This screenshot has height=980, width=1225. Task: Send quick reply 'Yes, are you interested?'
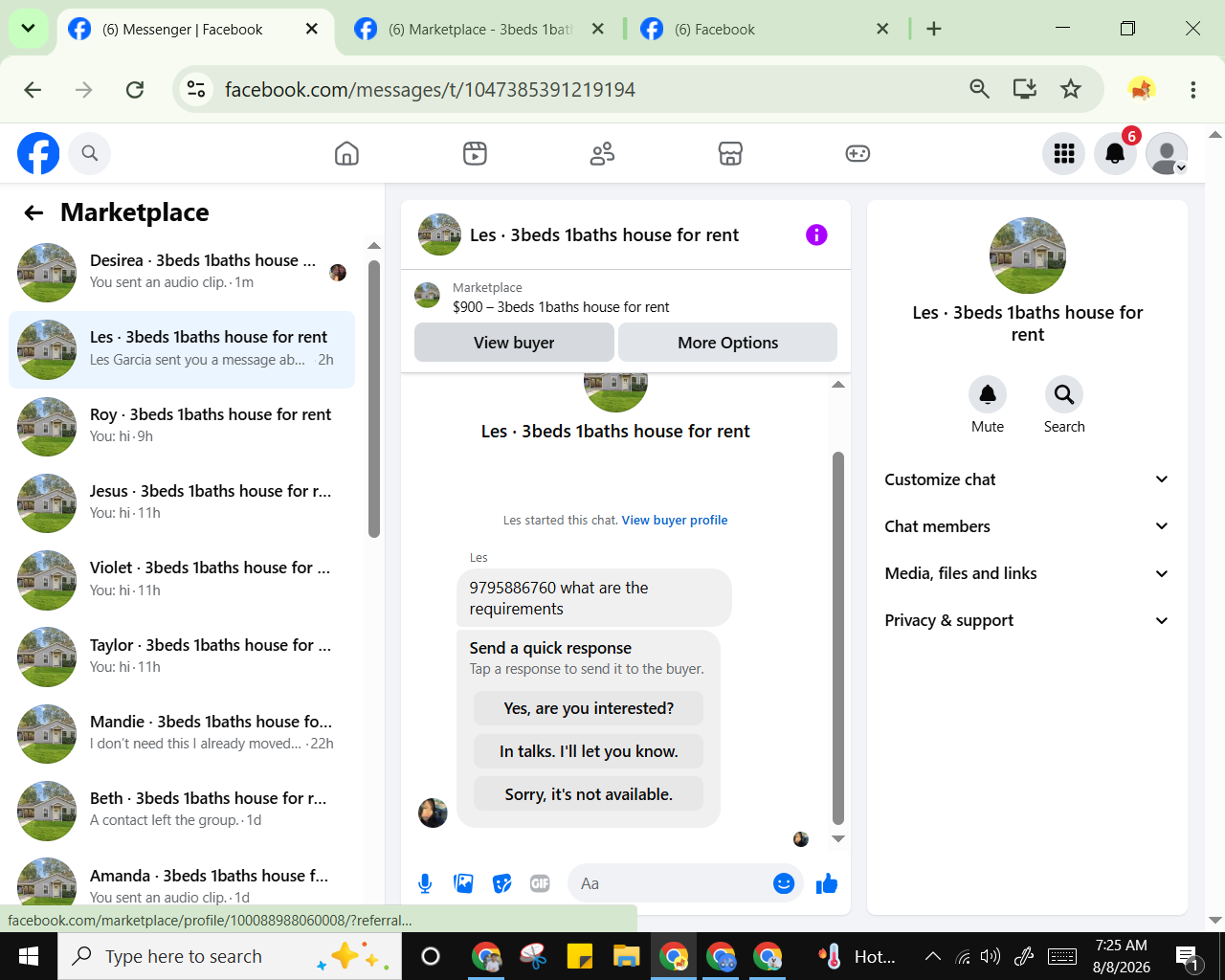589,708
